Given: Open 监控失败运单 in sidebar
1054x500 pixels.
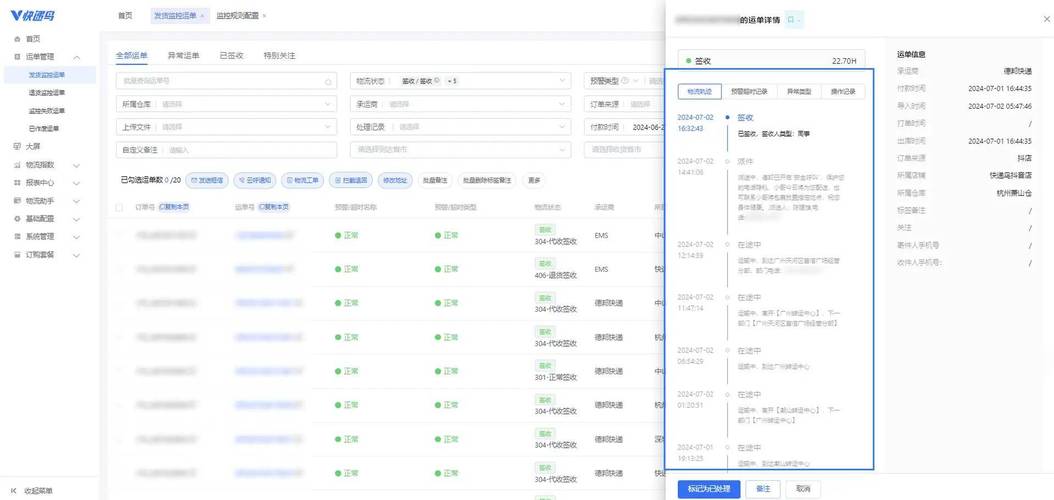Looking at the screenshot, I should pos(47,111).
